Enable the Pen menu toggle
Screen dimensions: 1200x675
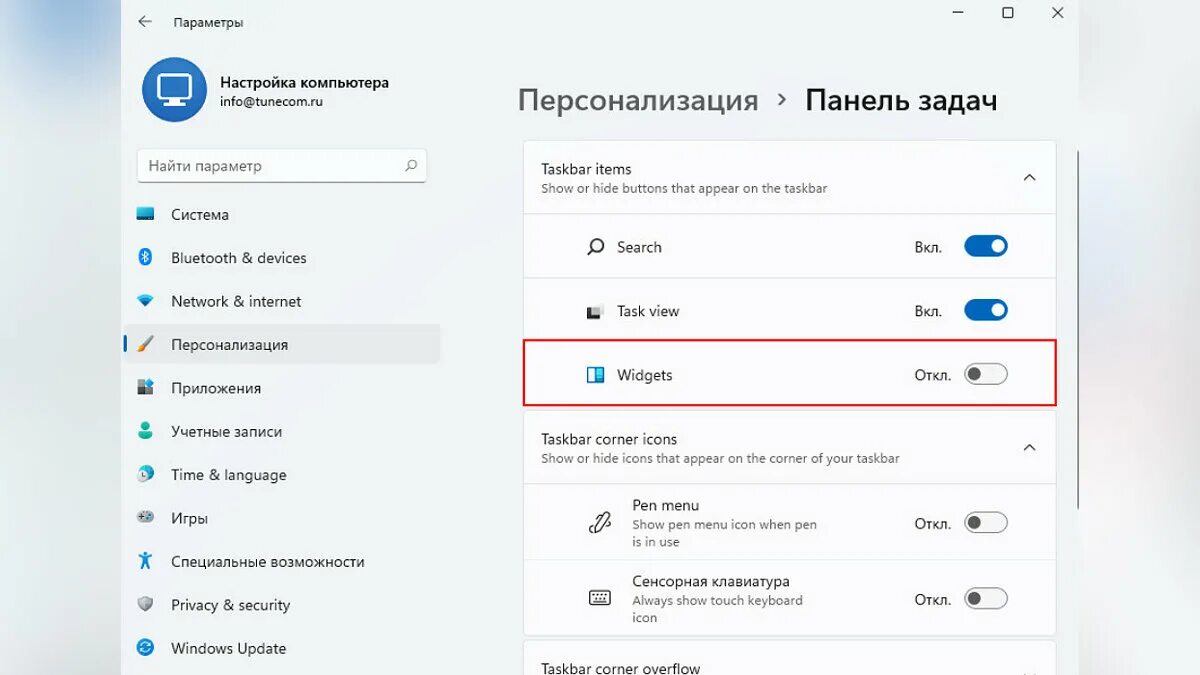[x=986, y=522]
